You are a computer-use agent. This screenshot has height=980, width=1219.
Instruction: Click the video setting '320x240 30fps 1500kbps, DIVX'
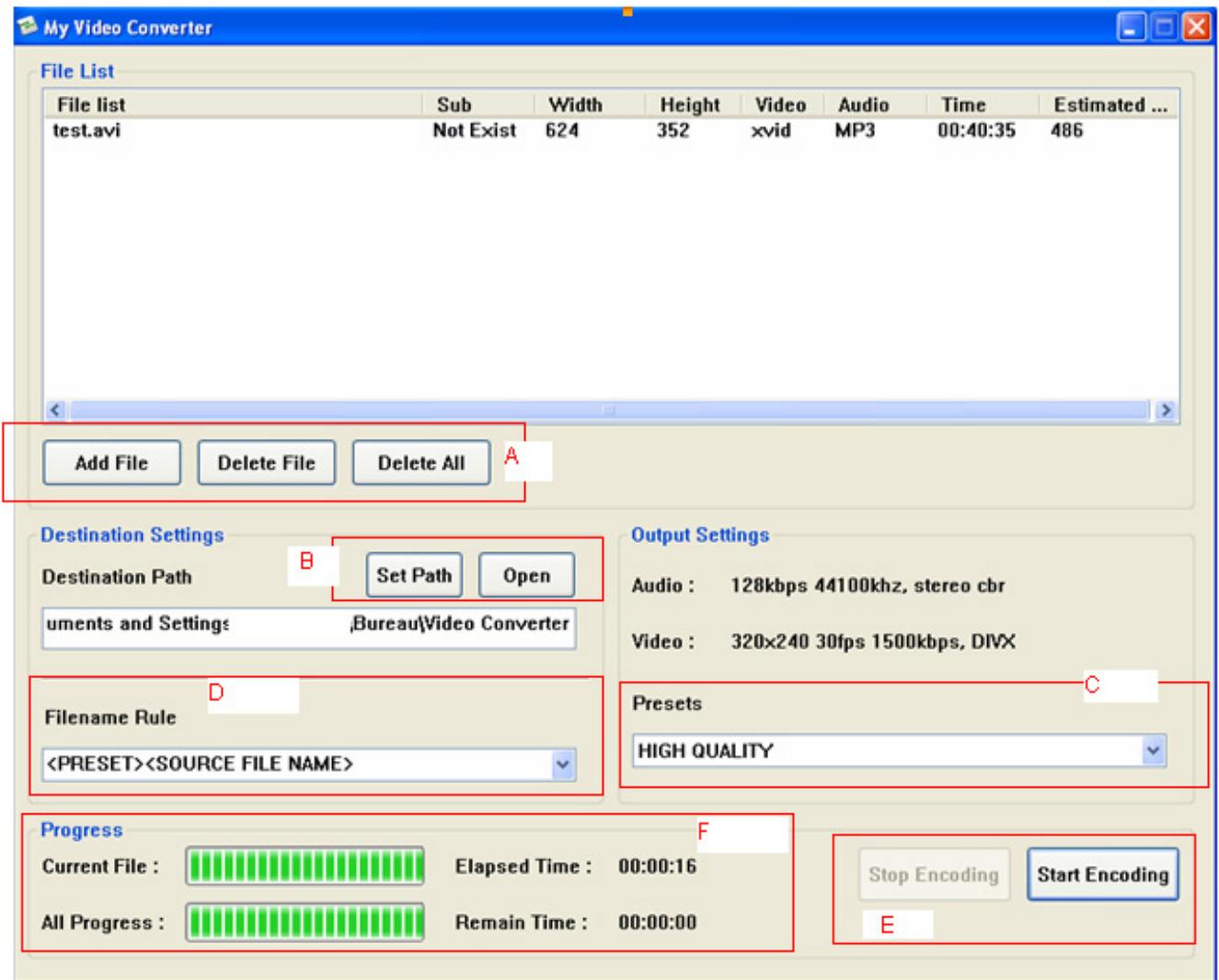873,642
